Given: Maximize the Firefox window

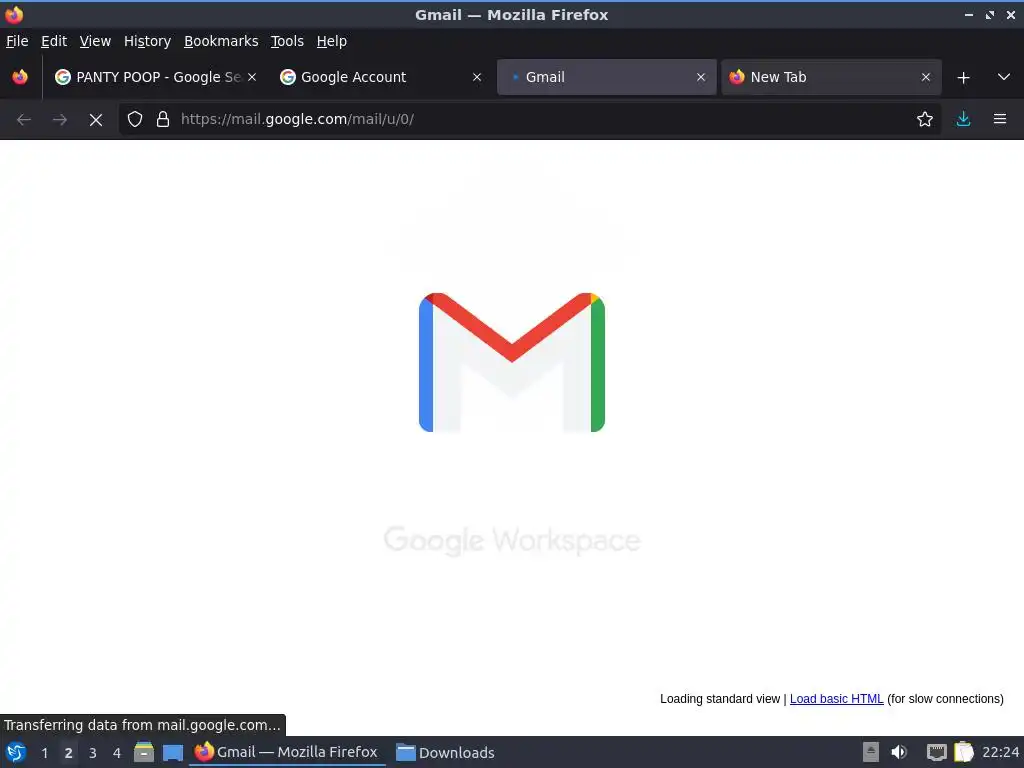Looking at the screenshot, I should [990, 14].
